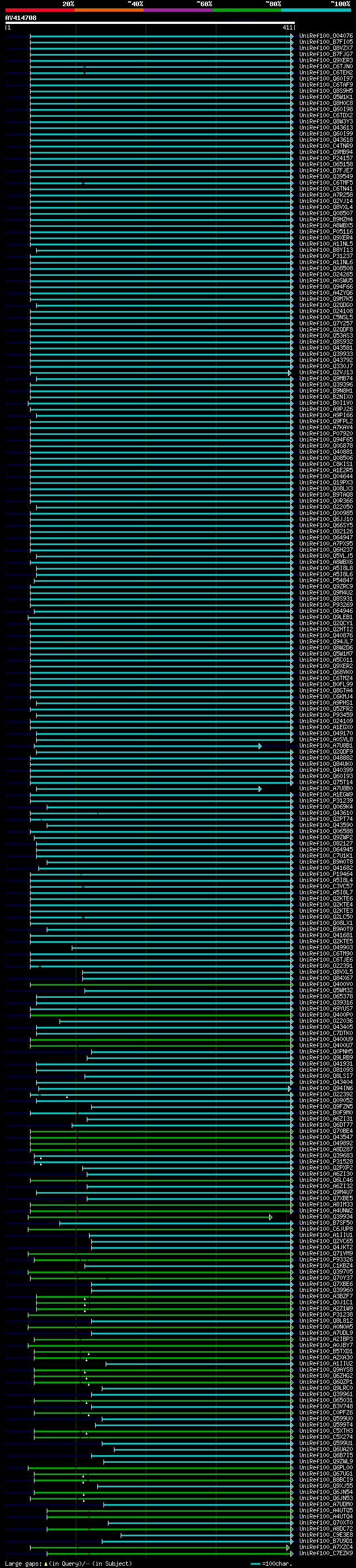This screenshot has width=356, height=1568.
Task: Open hit UniRef100_P93269
Action: pos(325,605)
